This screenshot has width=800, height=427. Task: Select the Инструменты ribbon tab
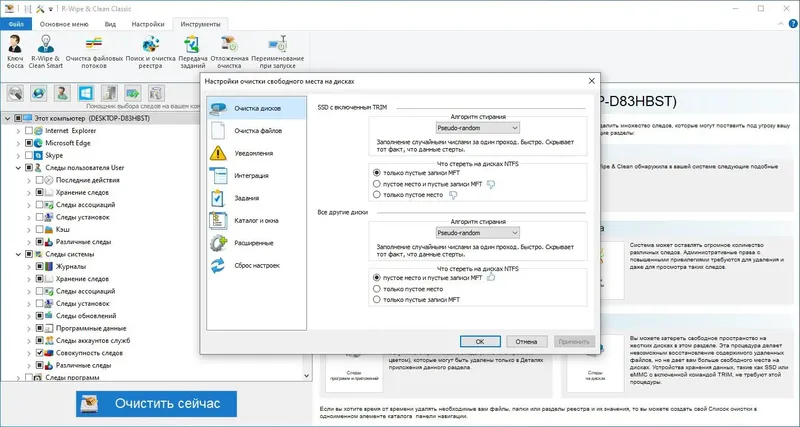click(x=200, y=24)
